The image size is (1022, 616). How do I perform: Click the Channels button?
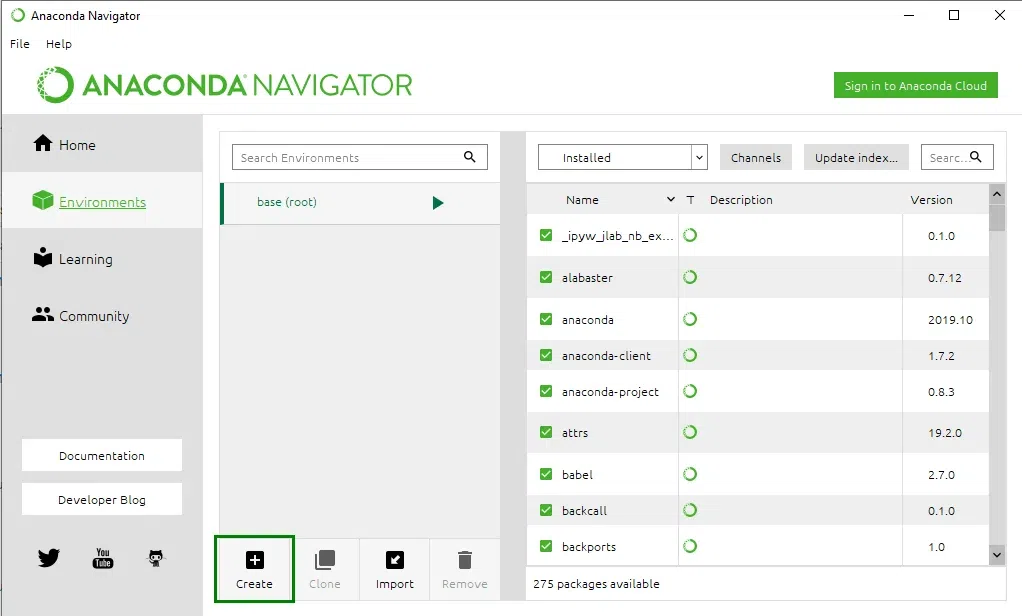pos(755,157)
